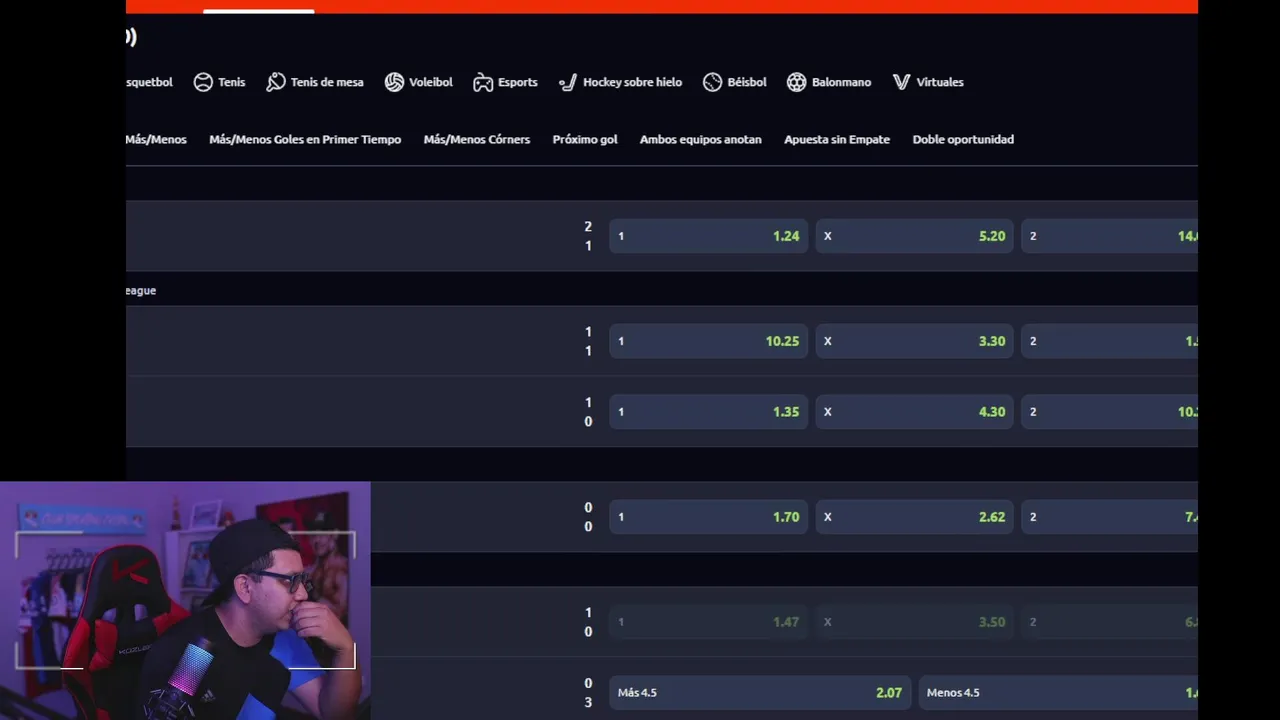This screenshot has width=1280, height=720.
Task: Bet on home win at 10.25
Action: 708,341
